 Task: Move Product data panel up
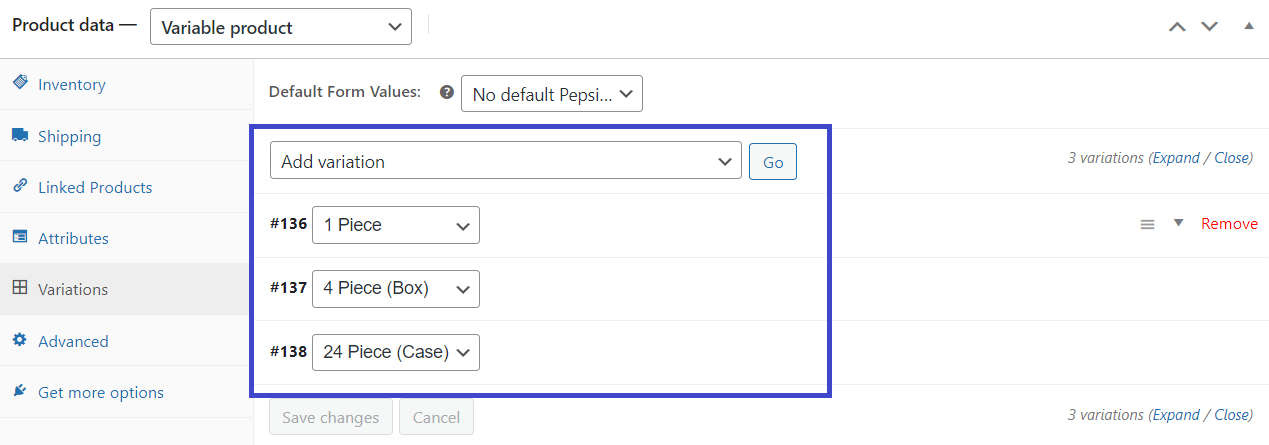point(1177,26)
